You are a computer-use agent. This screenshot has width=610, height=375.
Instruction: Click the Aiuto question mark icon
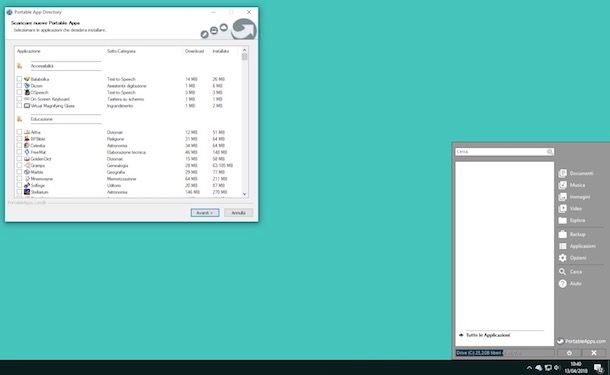[x=563, y=284]
